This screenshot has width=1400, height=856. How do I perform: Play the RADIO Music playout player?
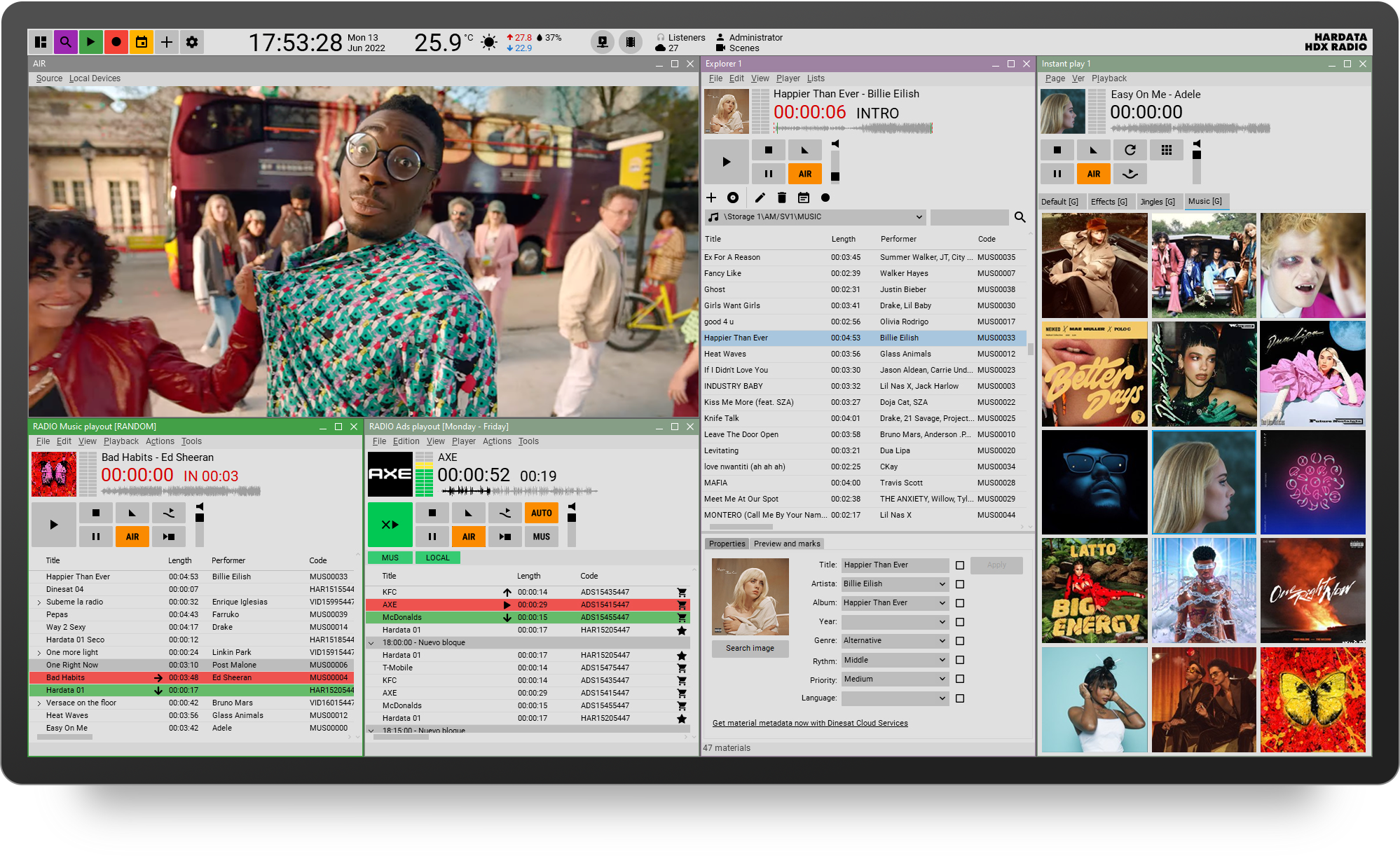pyautogui.click(x=54, y=525)
